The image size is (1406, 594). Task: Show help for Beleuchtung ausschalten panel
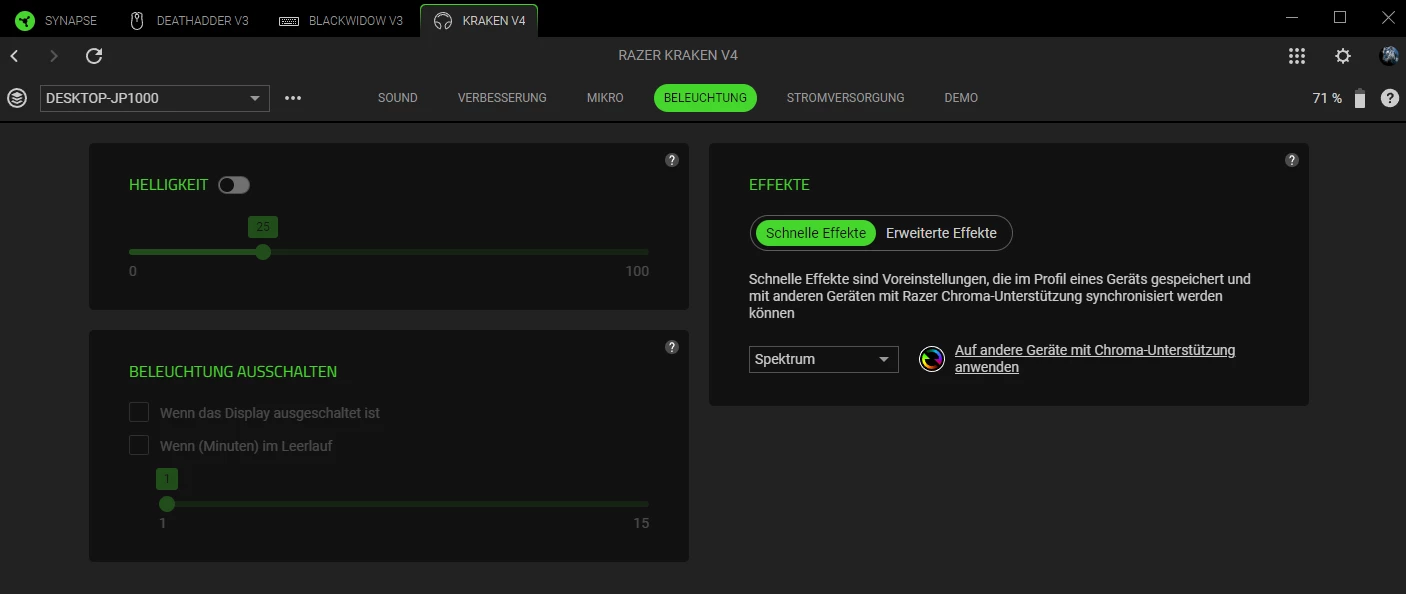[672, 347]
